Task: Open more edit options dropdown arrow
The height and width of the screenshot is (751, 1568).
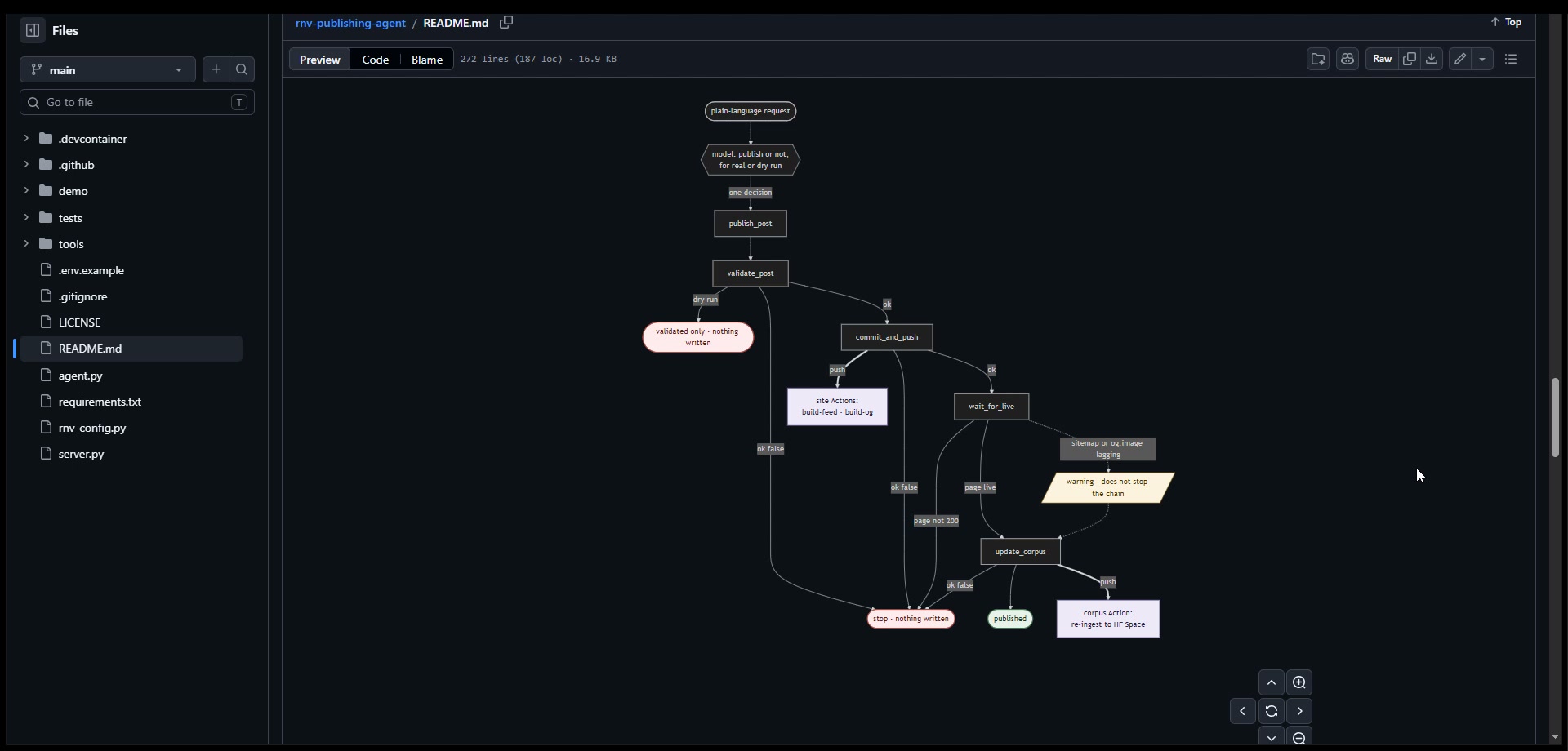Action: point(1482,59)
